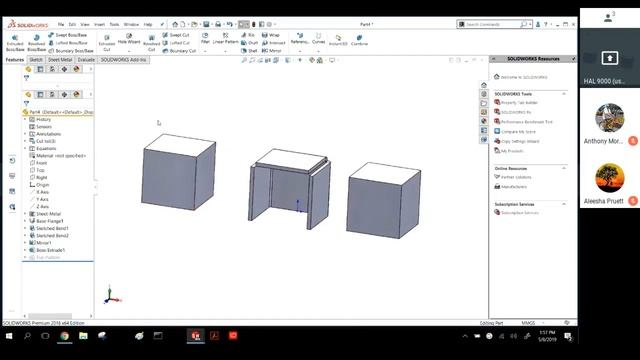
Task: Expand the Annotations folder
Action: pos(25,134)
